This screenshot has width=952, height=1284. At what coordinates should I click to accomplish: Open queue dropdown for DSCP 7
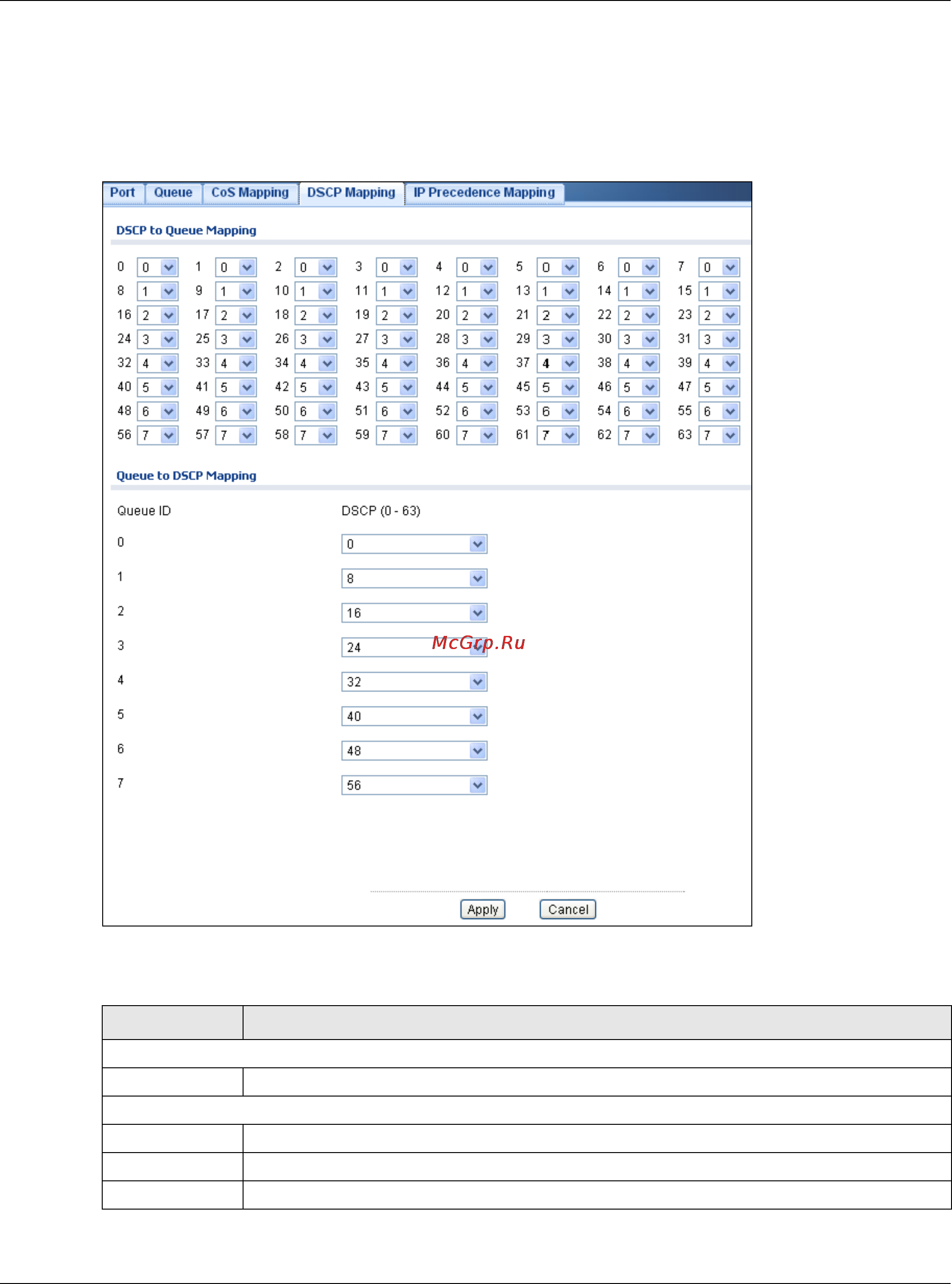click(719, 268)
